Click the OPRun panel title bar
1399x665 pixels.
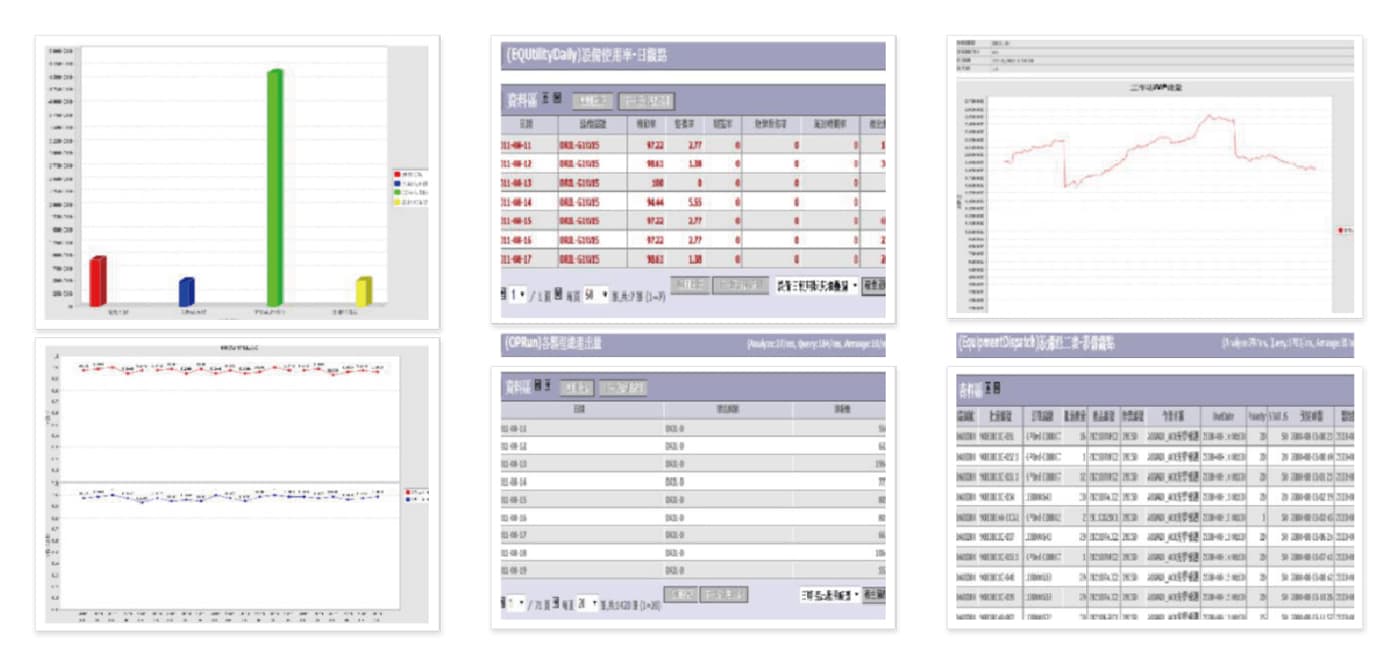(x=693, y=344)
